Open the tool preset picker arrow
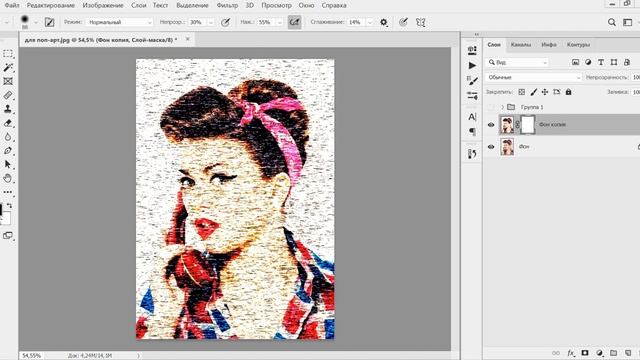The height and width of the screenshot is (360, 640). point(7,22)
